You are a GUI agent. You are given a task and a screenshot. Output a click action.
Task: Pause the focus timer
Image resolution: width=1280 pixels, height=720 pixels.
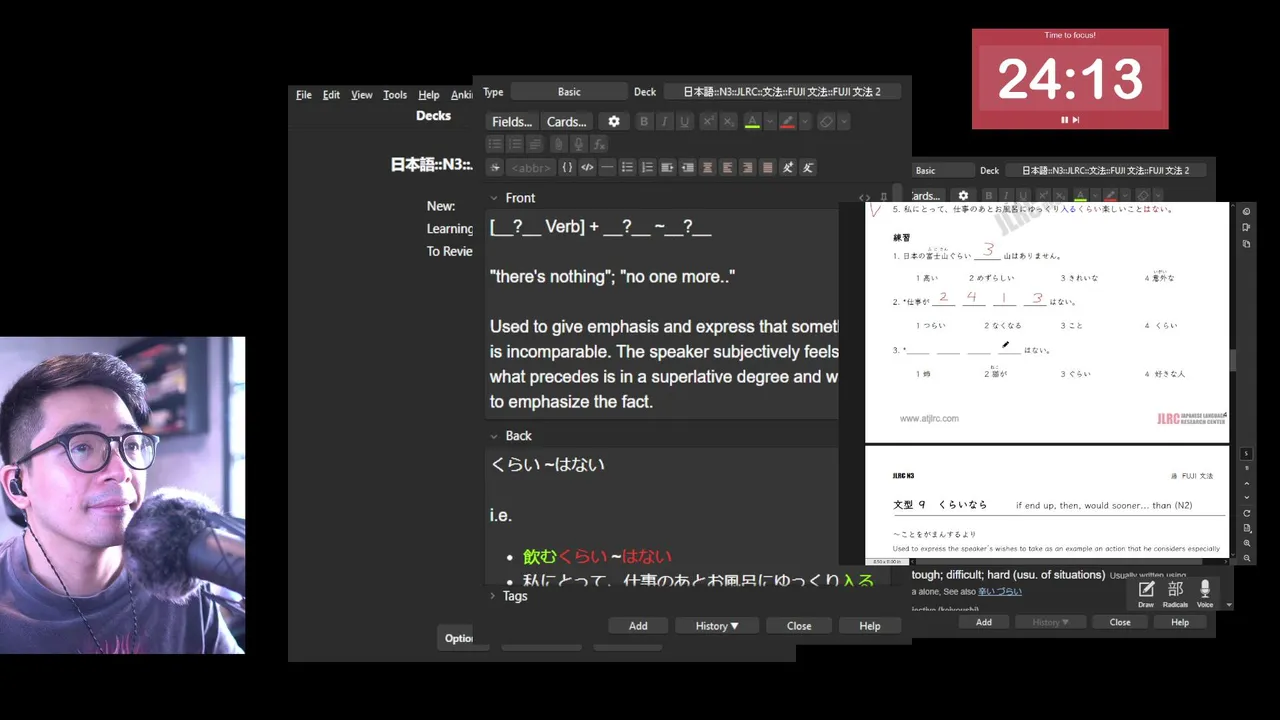click(x=1064, y=120)
